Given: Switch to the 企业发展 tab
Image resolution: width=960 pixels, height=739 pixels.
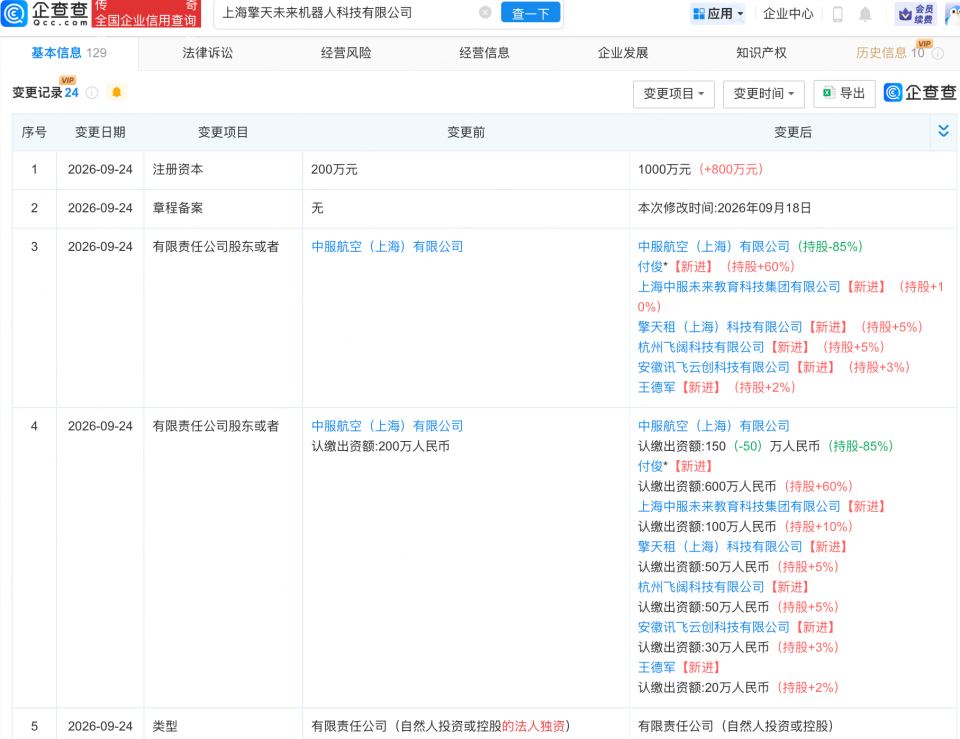Looking at the screenshot, I should coord(623,53).
